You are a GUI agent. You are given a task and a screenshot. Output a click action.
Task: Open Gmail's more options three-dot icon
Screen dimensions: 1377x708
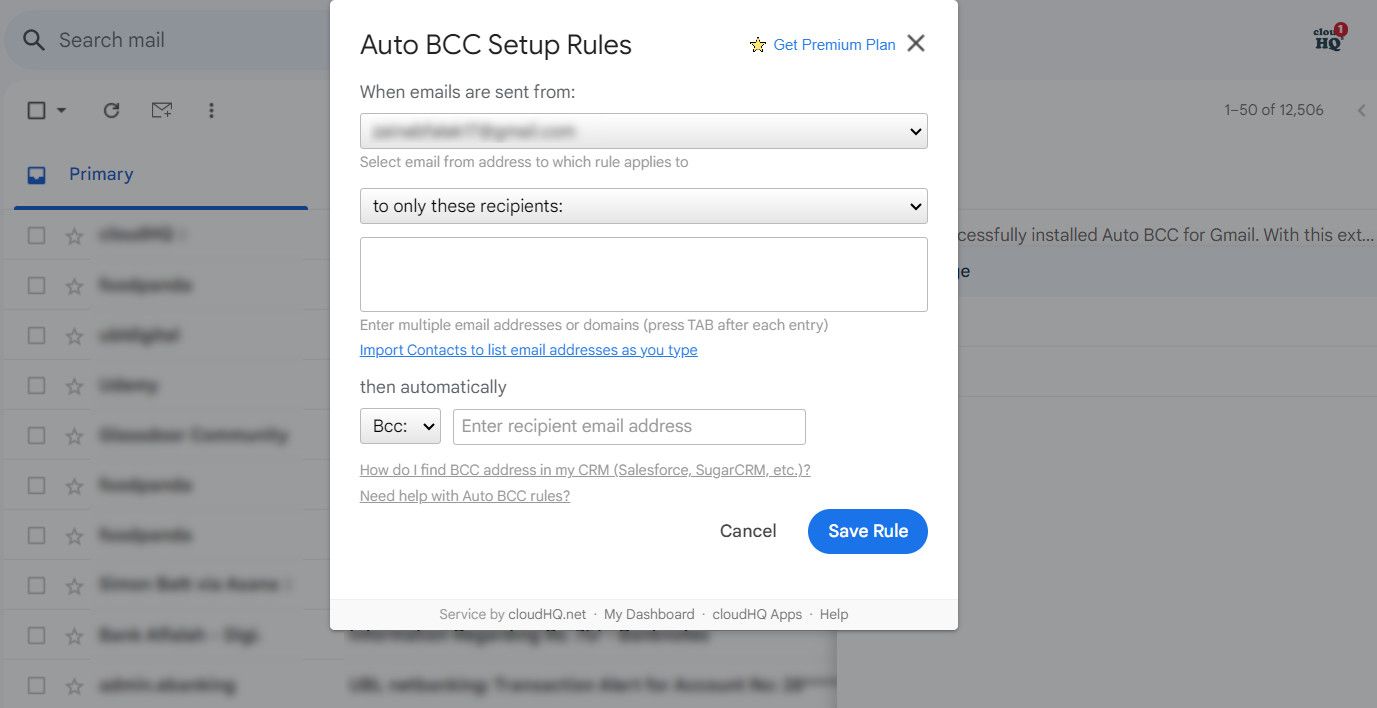(x=211, y=110)
